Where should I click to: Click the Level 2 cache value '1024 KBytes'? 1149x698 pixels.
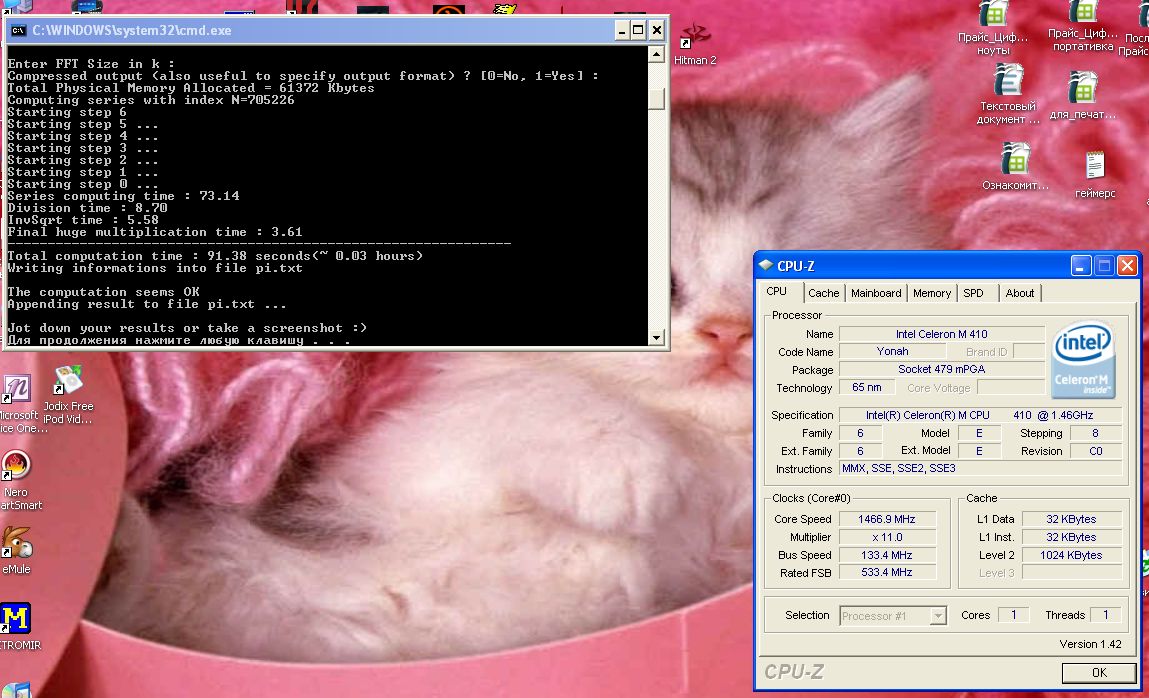click(1071, 555)
